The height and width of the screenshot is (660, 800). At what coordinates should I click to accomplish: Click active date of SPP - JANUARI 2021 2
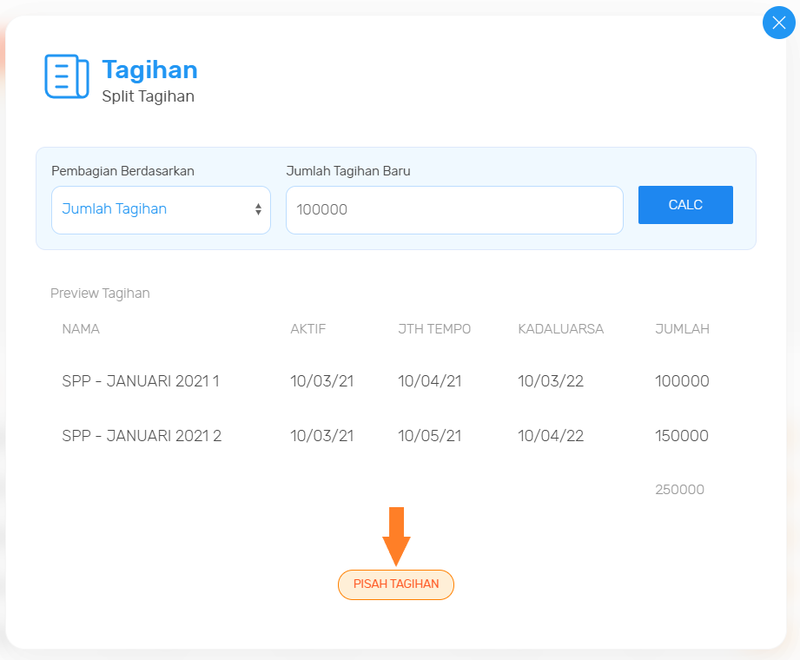pyautogui.click(x=322, y=436)
